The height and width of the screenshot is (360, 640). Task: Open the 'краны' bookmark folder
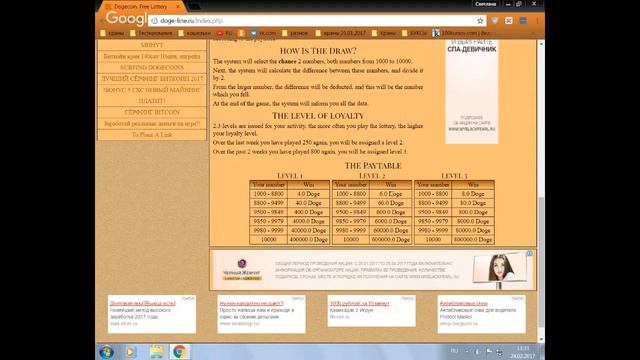point(112,33)
